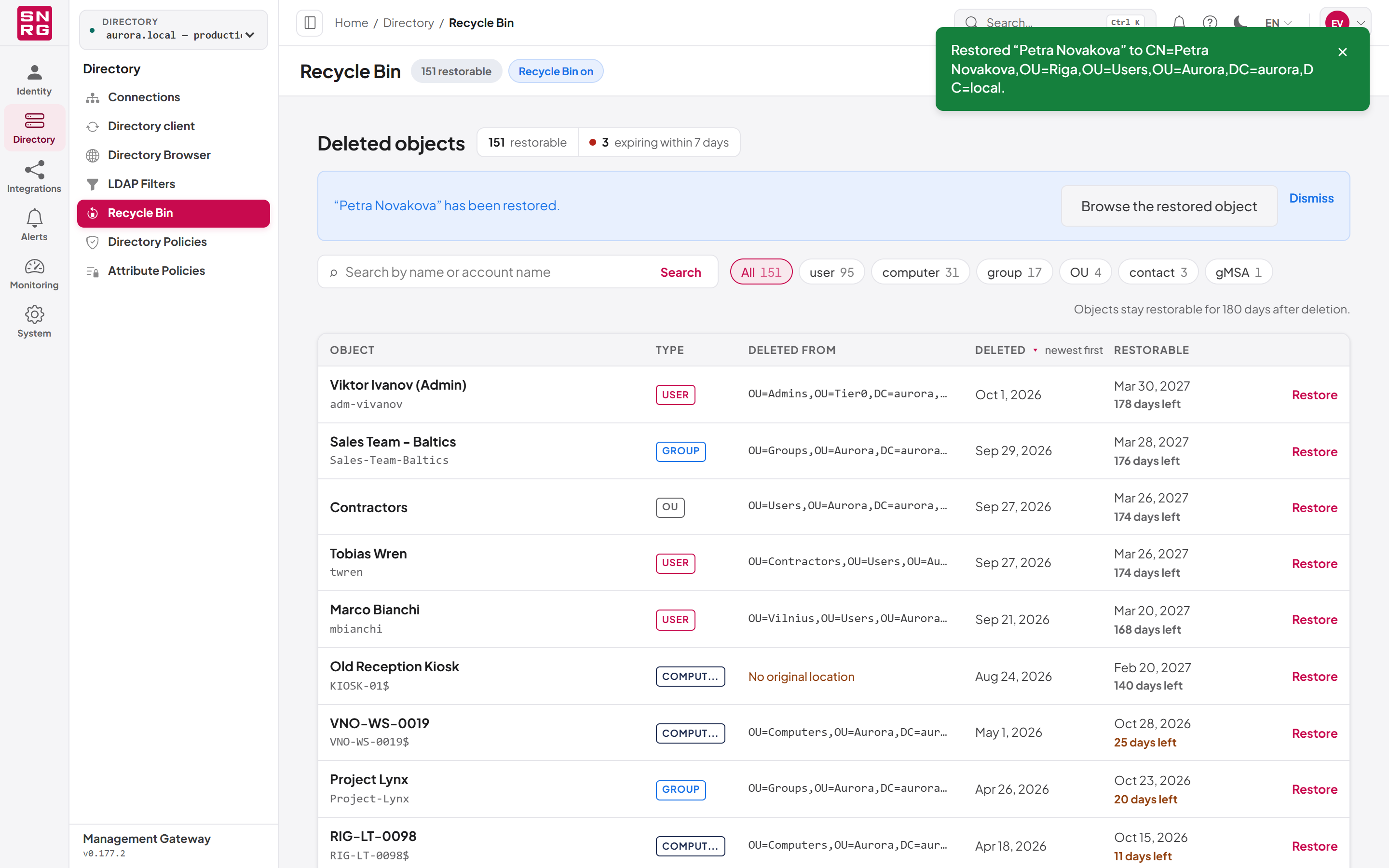Filter deleted objects by computer type
Screen dimensions: 1389x868
920,272
